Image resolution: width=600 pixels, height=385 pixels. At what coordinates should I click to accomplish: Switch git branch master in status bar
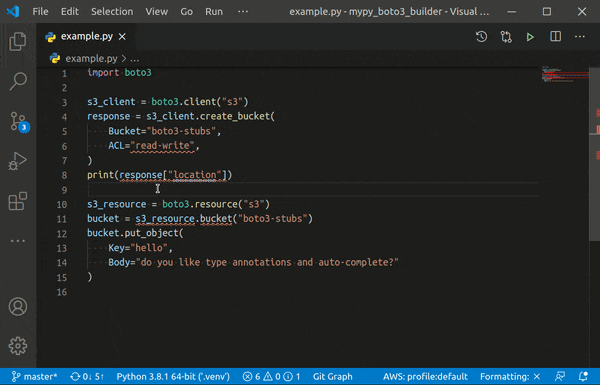(34, 377)
